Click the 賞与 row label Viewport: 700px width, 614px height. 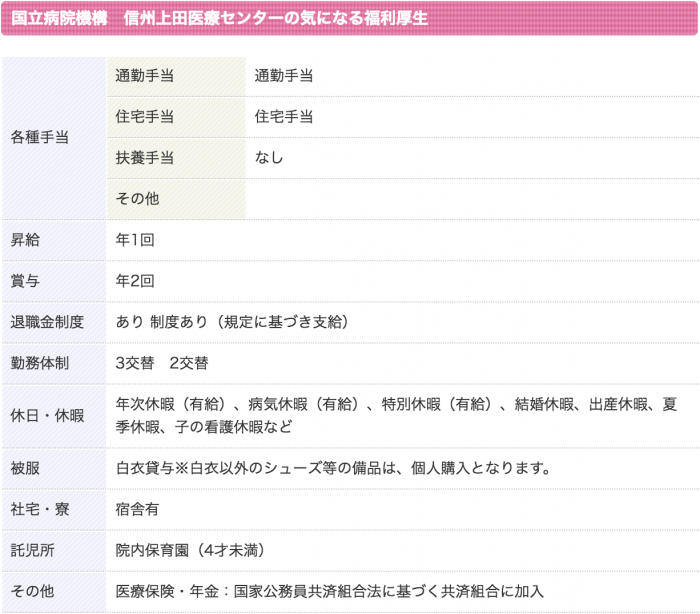point(25,281)
